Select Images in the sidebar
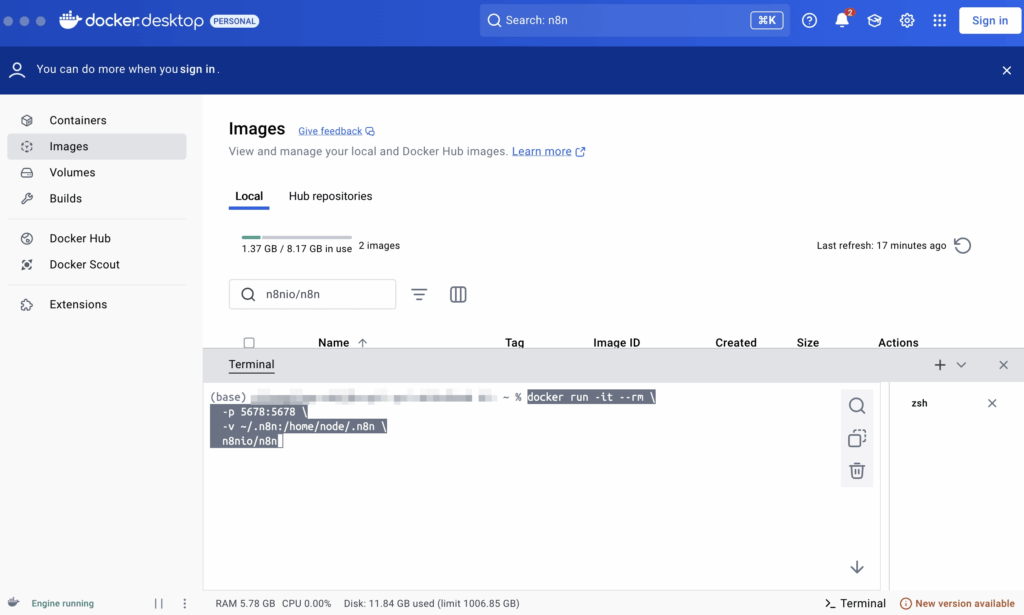1024x615 pixels. (x=97, y=146)
